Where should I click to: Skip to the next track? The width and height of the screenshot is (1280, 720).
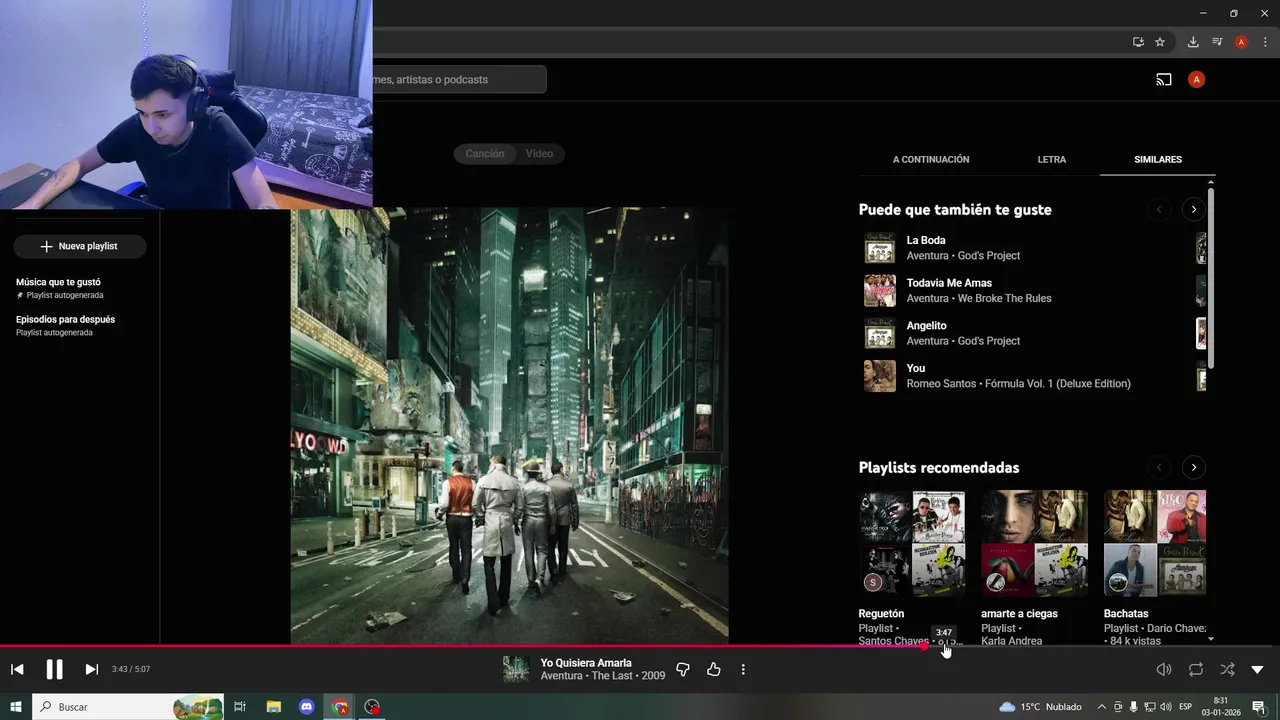click(x=91, y=669)
